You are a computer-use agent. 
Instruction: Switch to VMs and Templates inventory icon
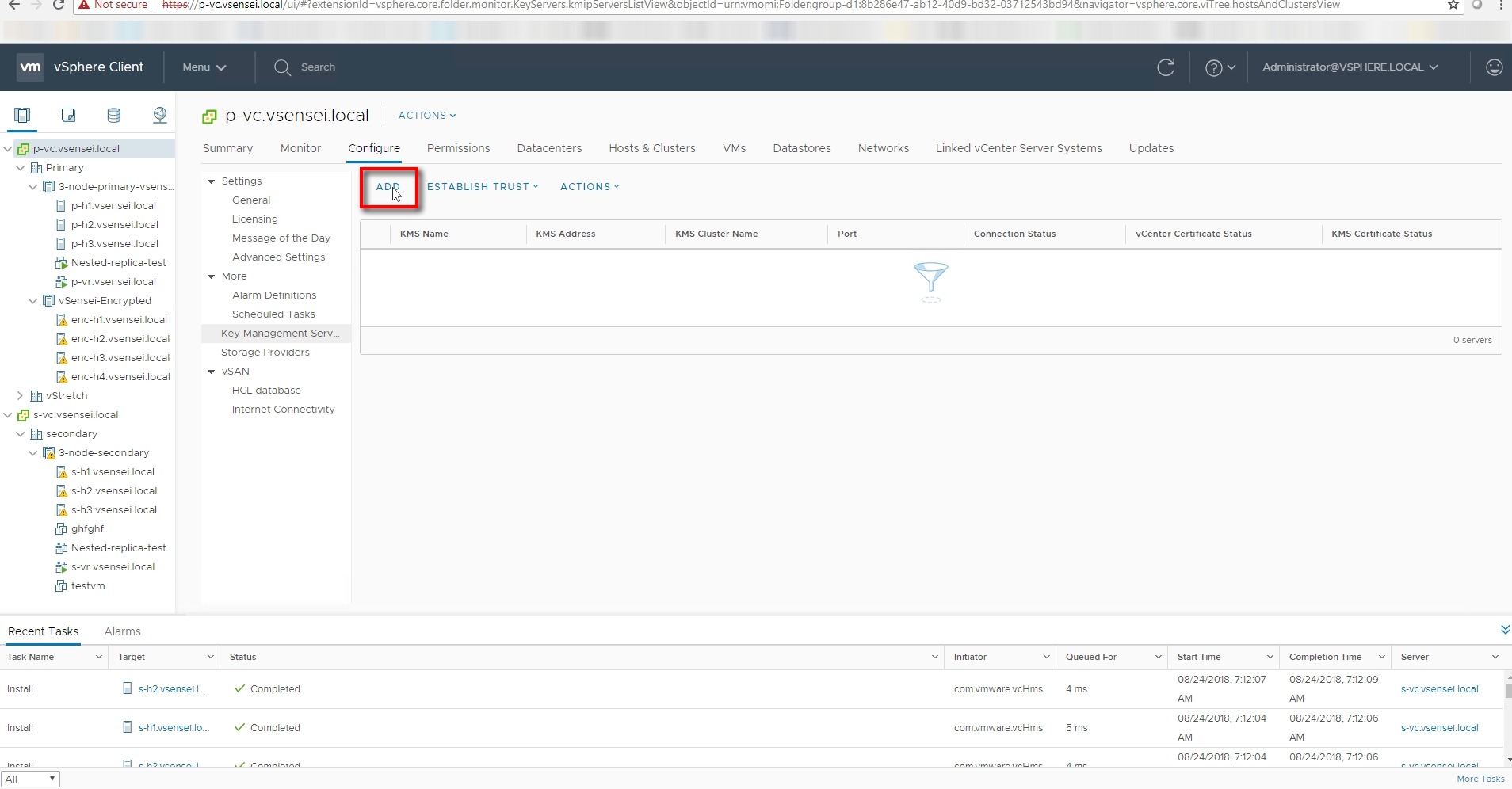68,116
